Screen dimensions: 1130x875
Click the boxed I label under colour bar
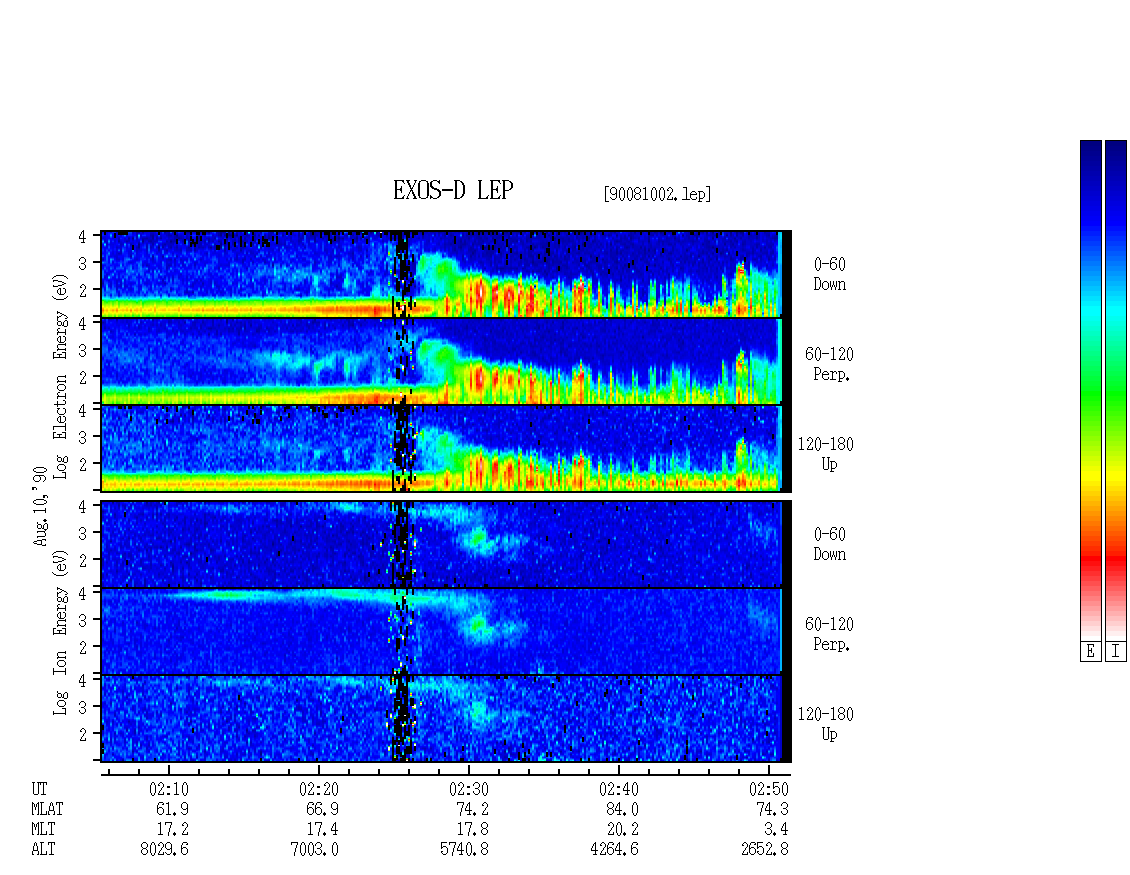(1116, 652)
